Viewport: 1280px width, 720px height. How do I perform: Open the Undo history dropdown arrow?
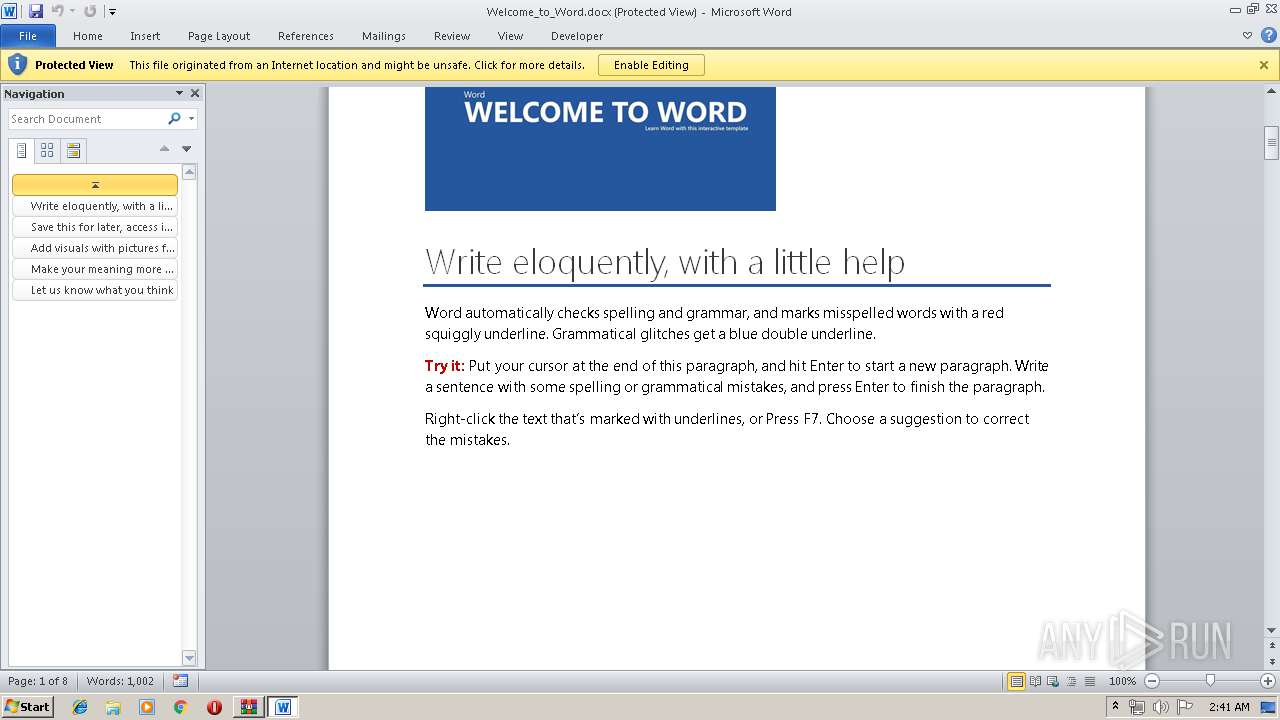click(72, 12)
